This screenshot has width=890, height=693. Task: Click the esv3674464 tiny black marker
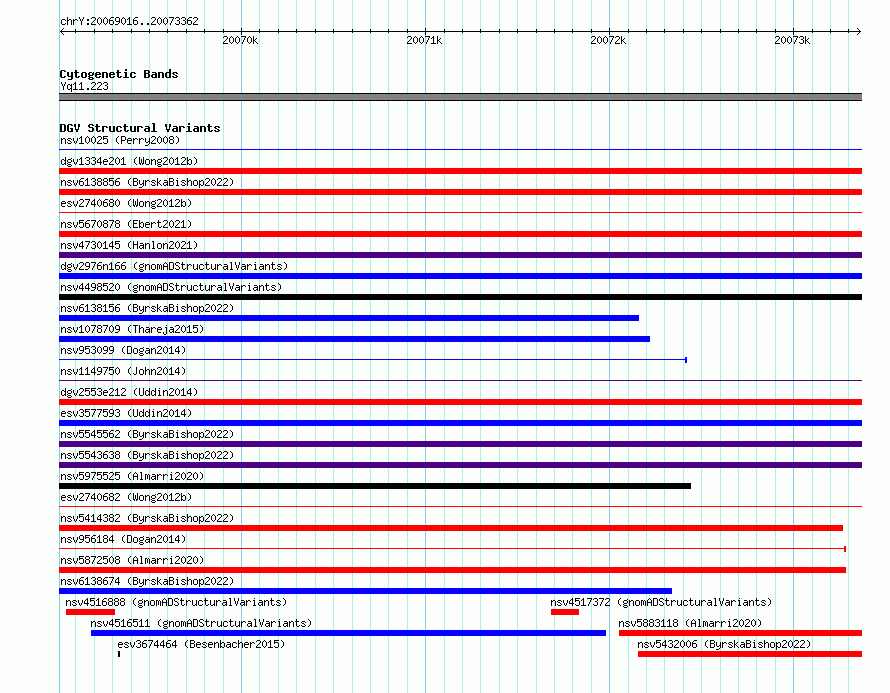pos(119,654)
